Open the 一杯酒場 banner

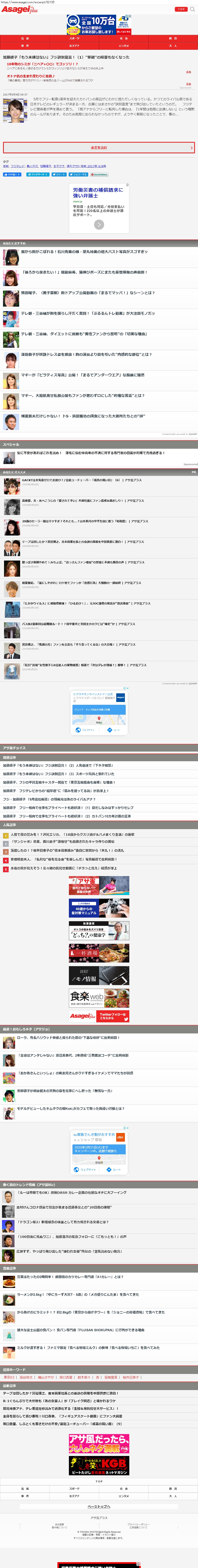pos(99,953)
